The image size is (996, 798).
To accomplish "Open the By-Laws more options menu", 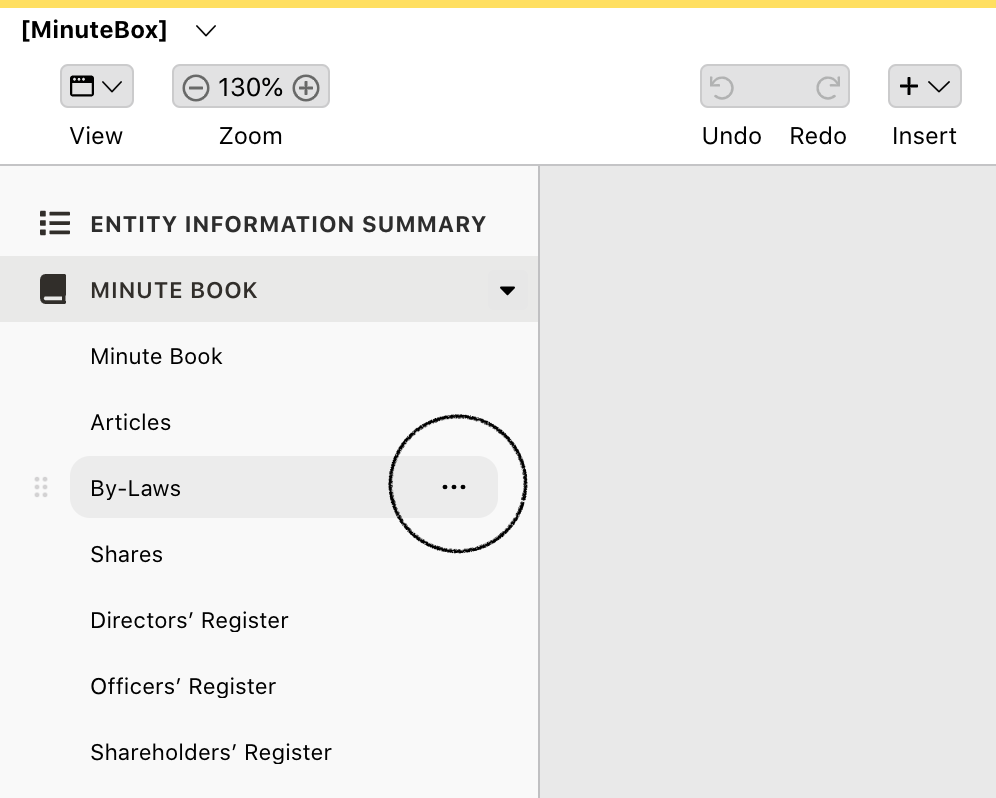I will 454,487.
